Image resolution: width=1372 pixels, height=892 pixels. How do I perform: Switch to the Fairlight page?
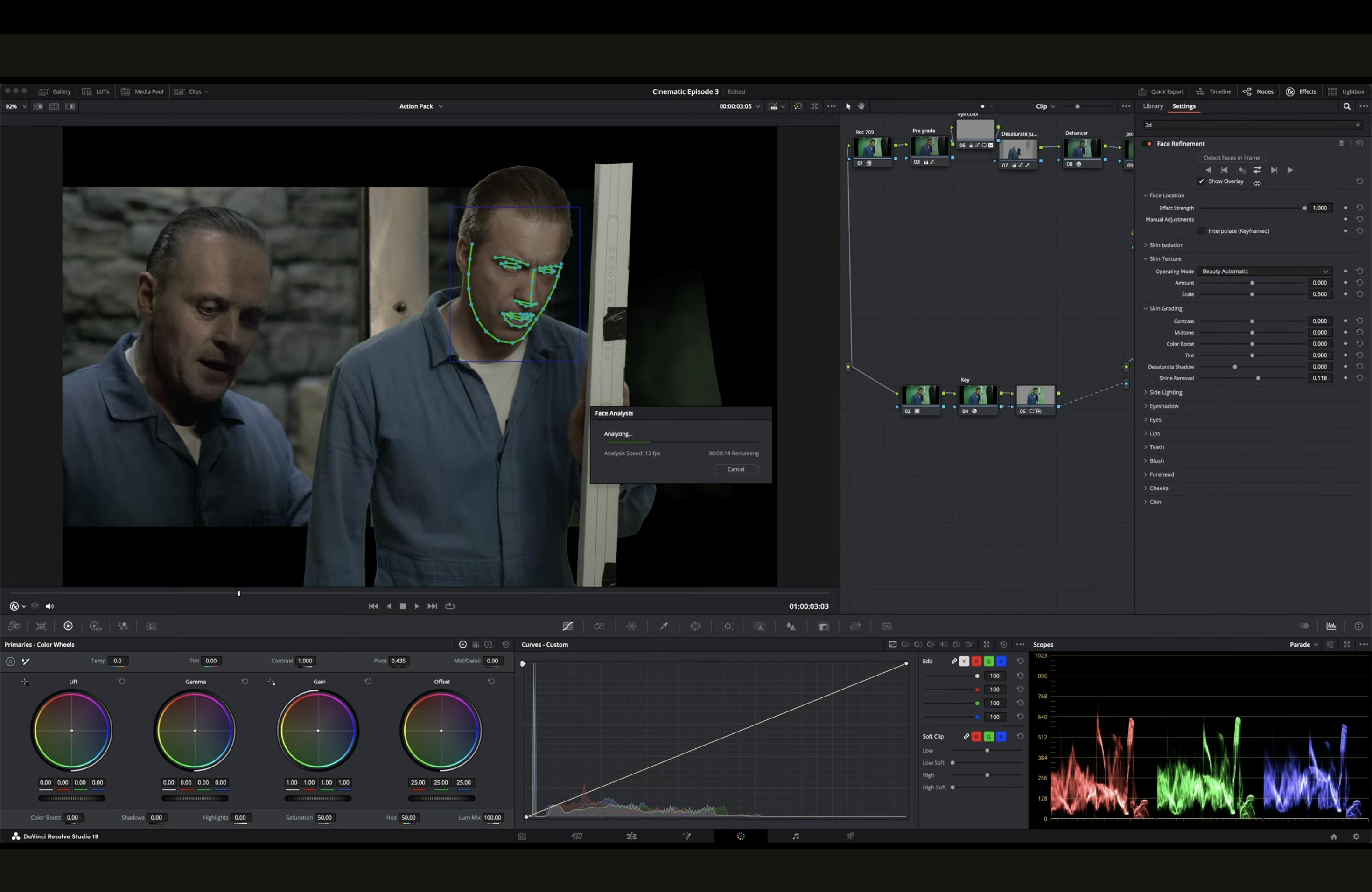(x=796, y=836)
